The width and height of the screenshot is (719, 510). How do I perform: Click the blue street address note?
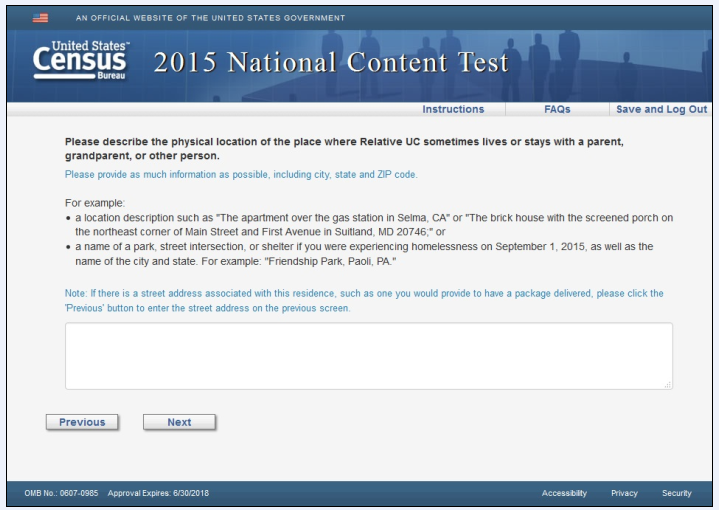[364, 300]
